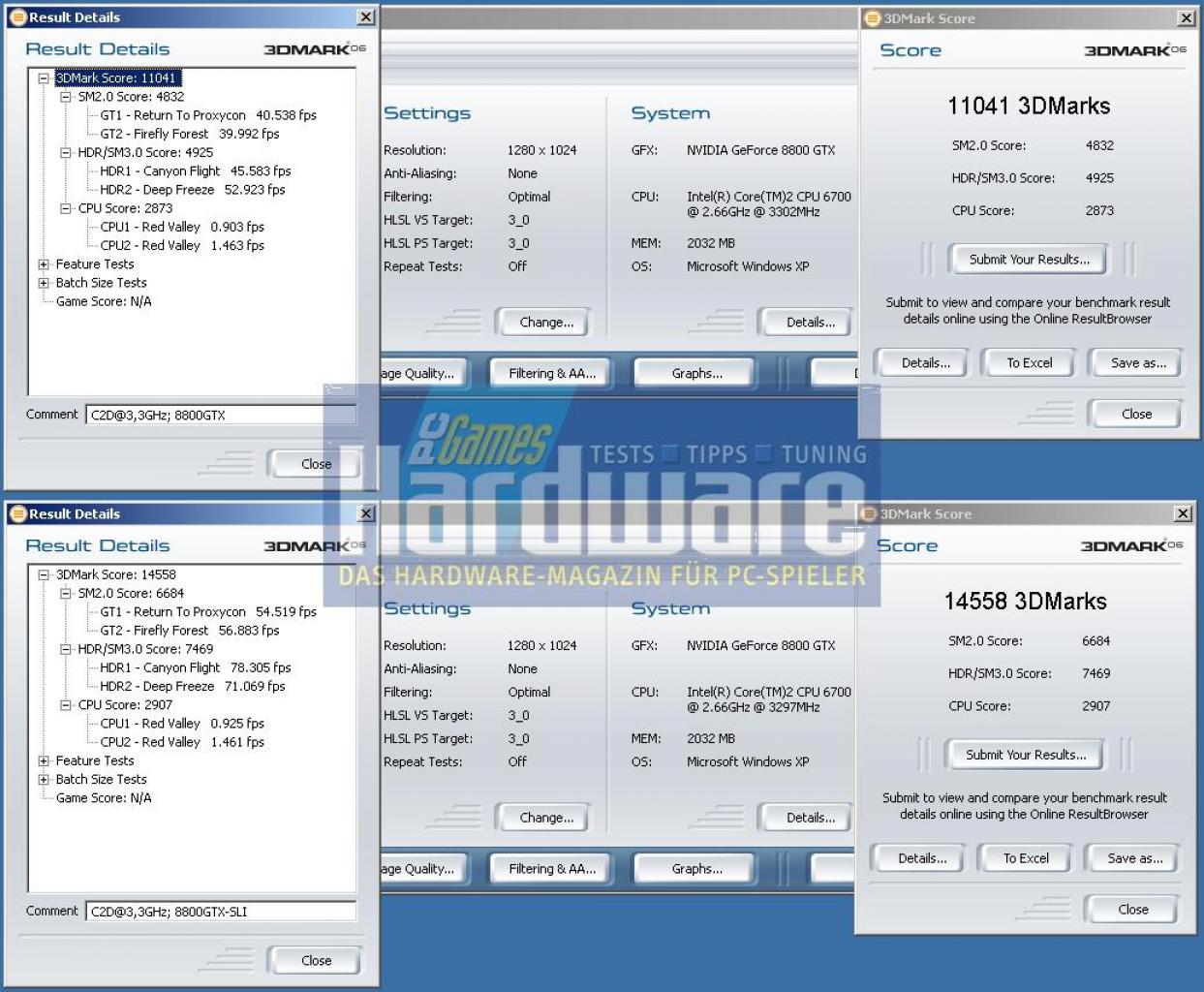Close button in upper Result Details window
The image size is (1204, 992).
tap(315, 464)
